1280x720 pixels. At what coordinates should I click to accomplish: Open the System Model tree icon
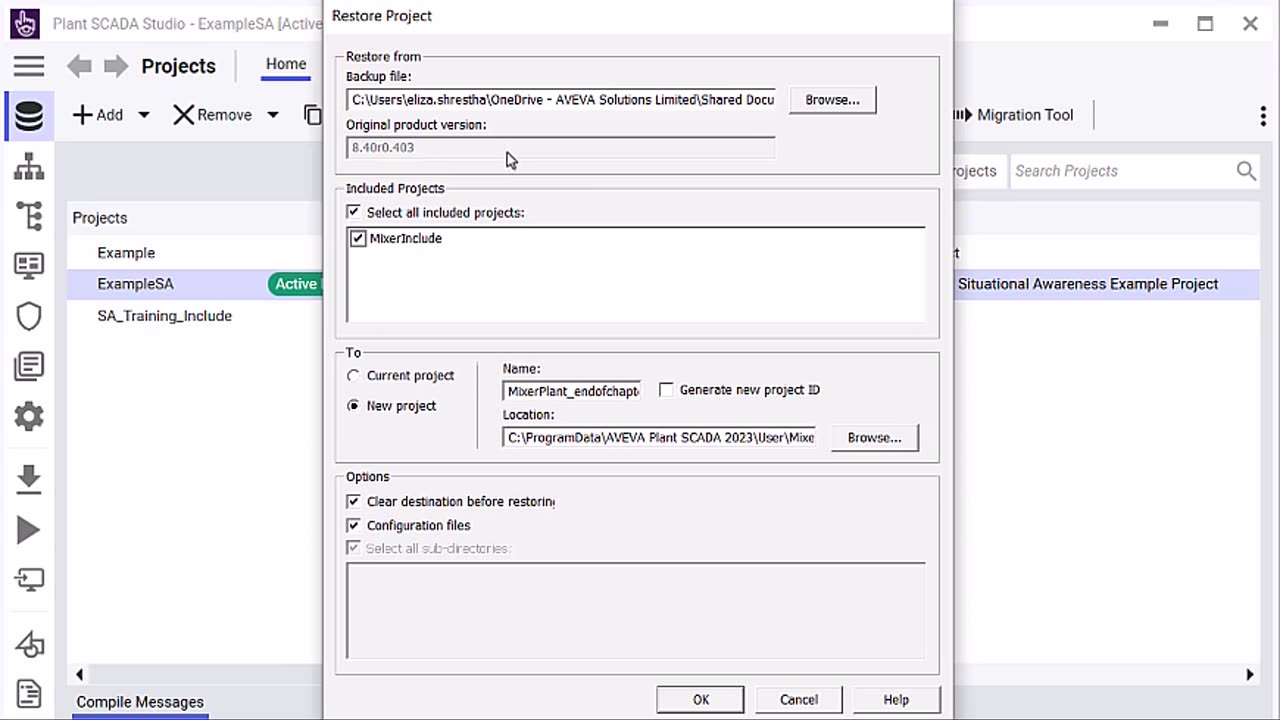click(29, 216)
